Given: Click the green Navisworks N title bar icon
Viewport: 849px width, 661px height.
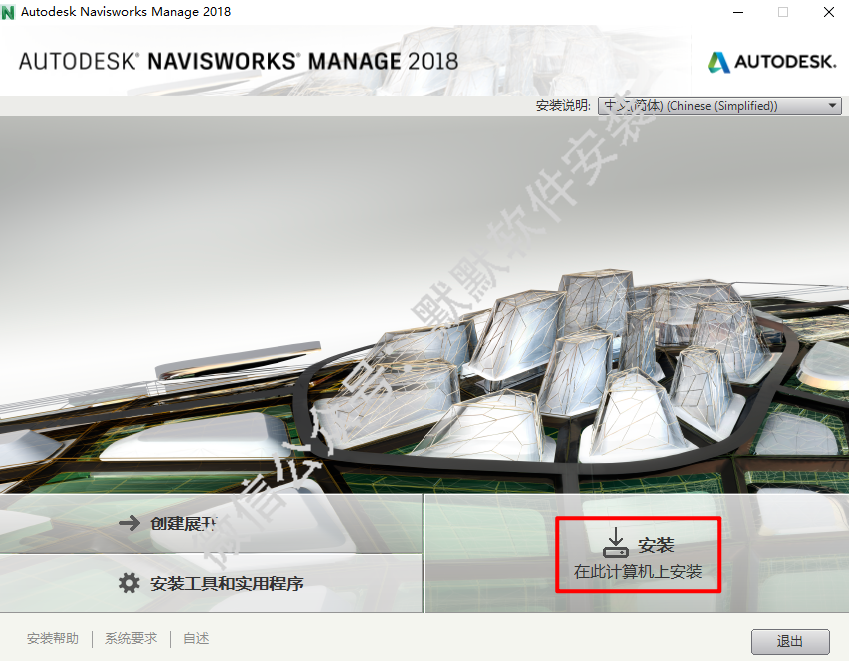Looking at the screenshot, I should (8, 12).
